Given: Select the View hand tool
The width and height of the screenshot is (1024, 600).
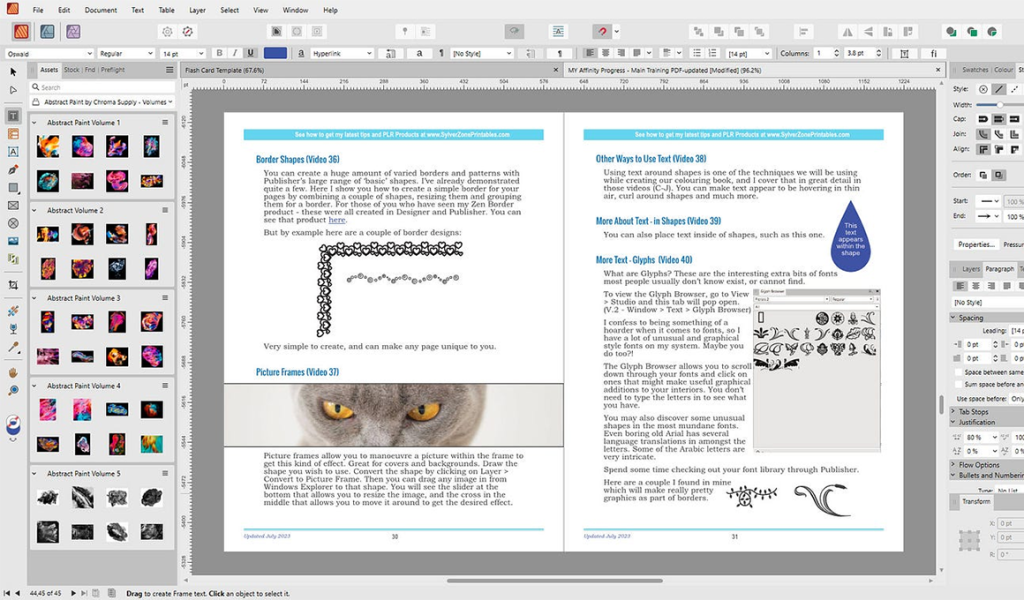Looking at the screenshot, I should [13, 373].
